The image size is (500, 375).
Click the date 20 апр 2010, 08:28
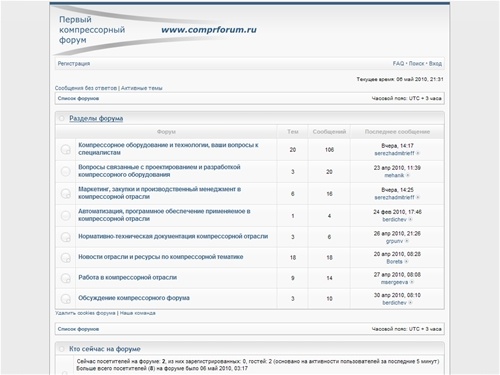point(397,254)
